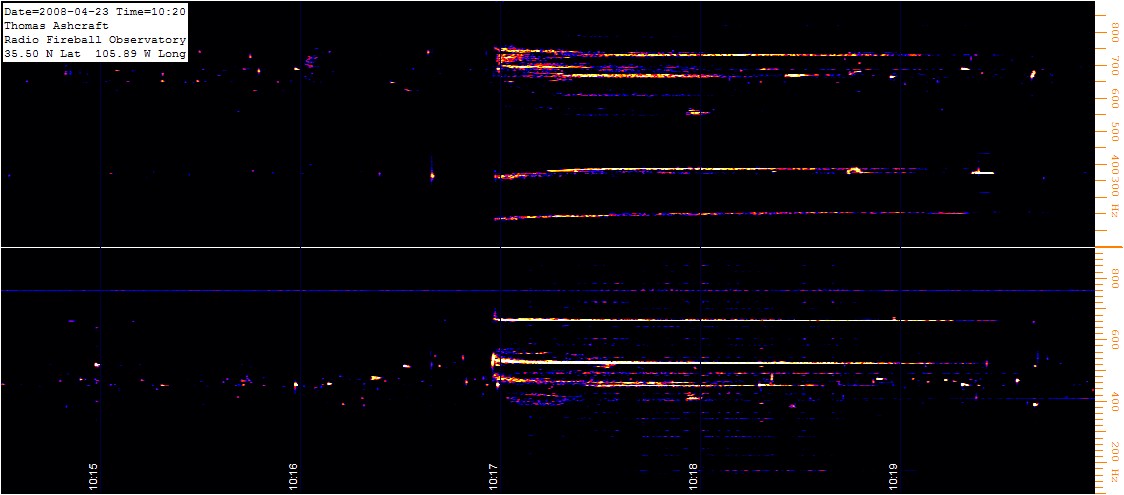Viewport: 1124px width, 495px height.
Task: Click the 500 frequency scale label
Action: pos(1115,132)
